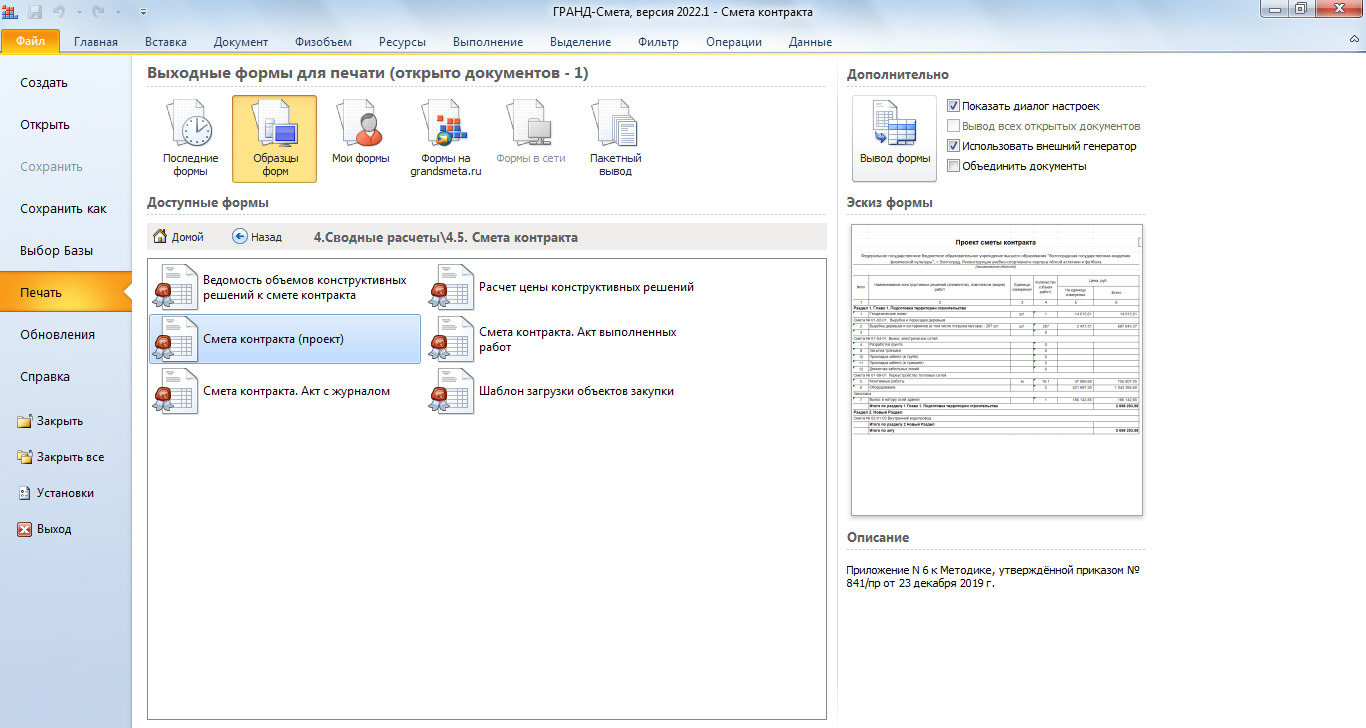This screenshot has width=1366, height=728.
Task: Switch to the Физобъем ribbon tab
Action: point(323,42)
